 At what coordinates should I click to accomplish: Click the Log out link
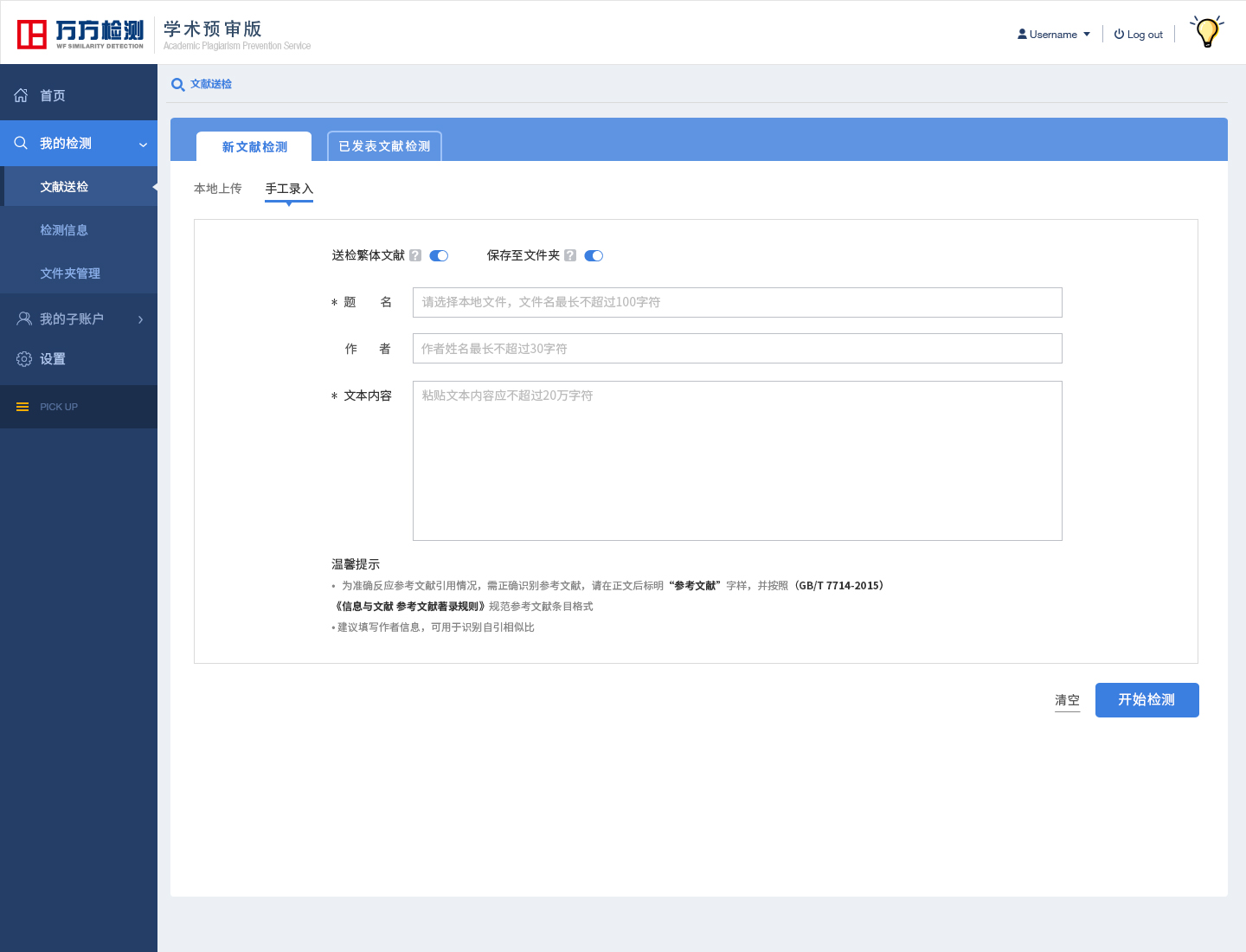coord(1145,35)
